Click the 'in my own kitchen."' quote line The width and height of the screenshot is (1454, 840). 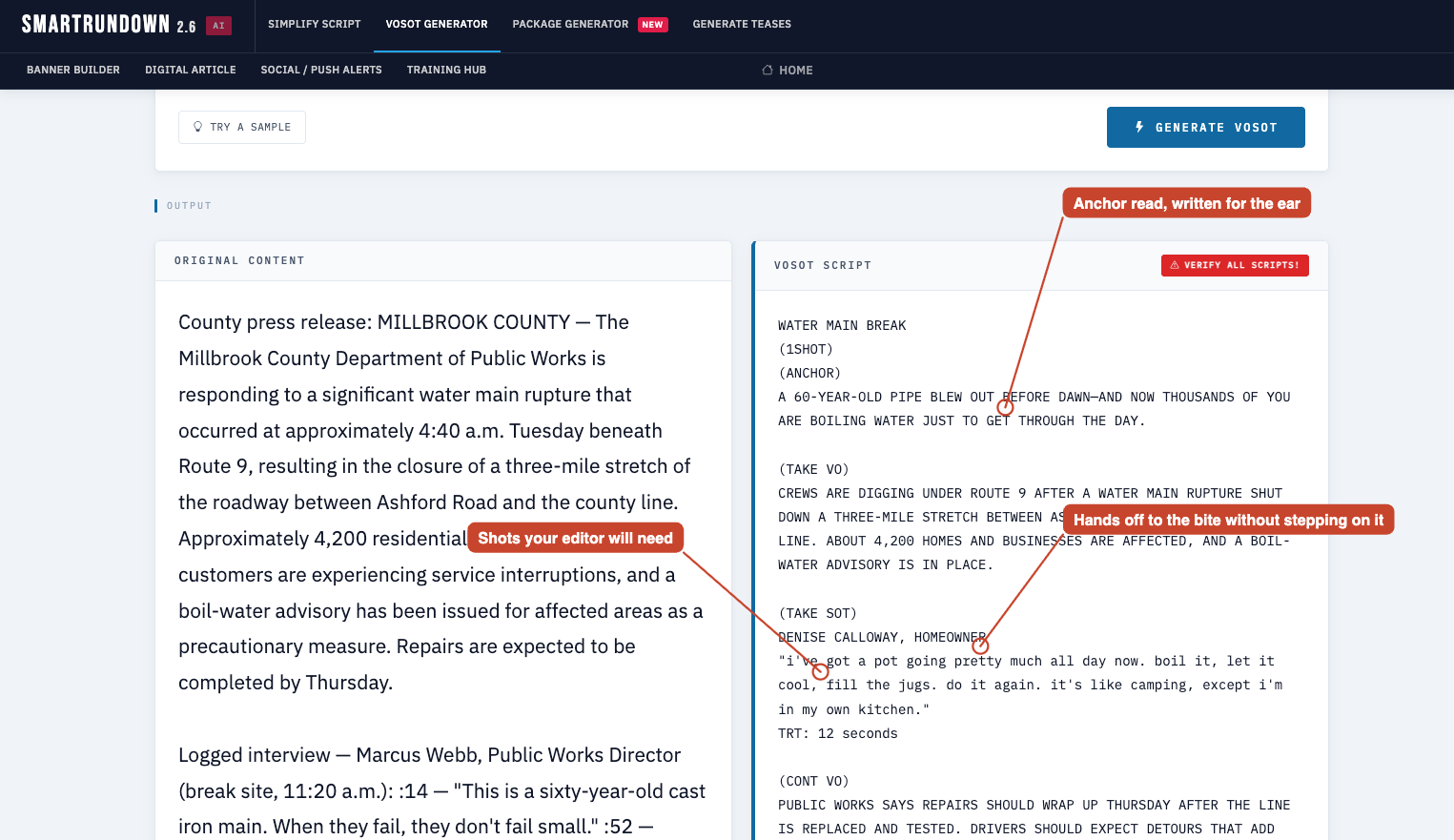tap(853, 709)
